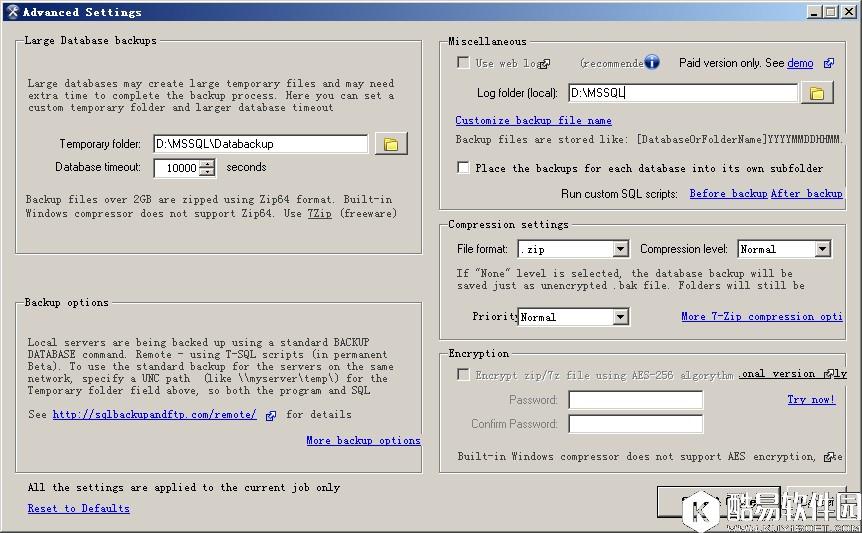Click external link icon beside Use web log
The width and height of the screenshot is (862, 533).
544,63
